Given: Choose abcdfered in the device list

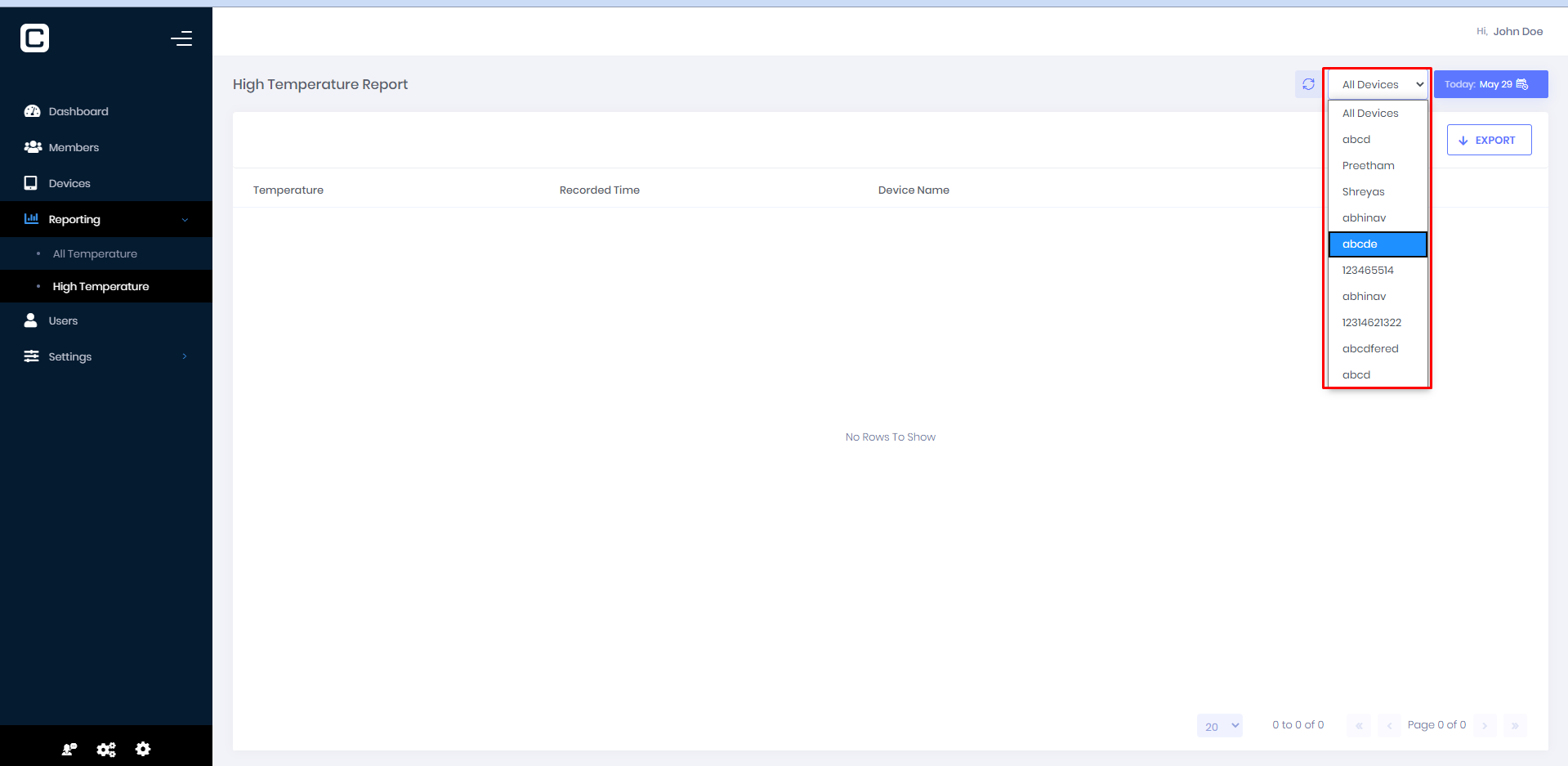Looking at the screenshot, I should (x=1370, y=348).
